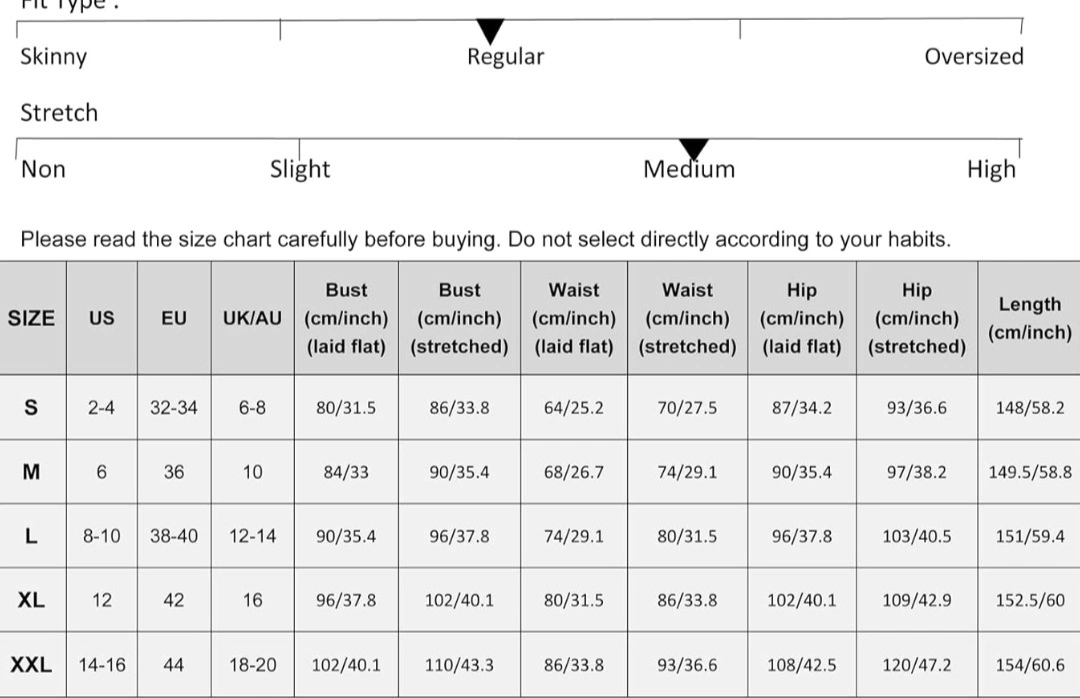Click the 149.5/58.8 length cell
This screenshot has height=698, width=1080.
[x=1030, y=472]
